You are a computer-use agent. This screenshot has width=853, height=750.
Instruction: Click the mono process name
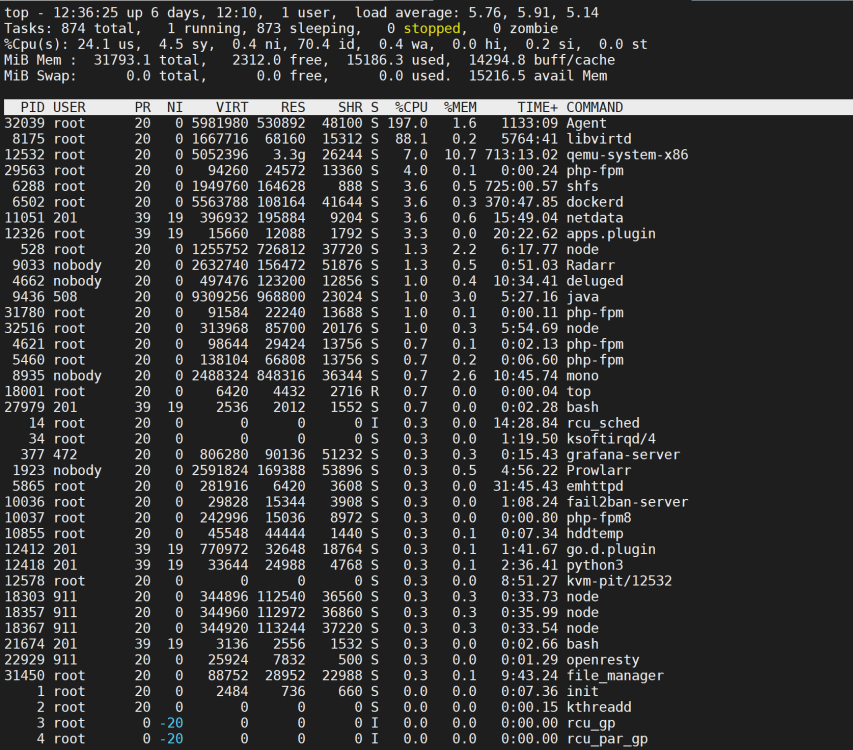coord(583,375)
